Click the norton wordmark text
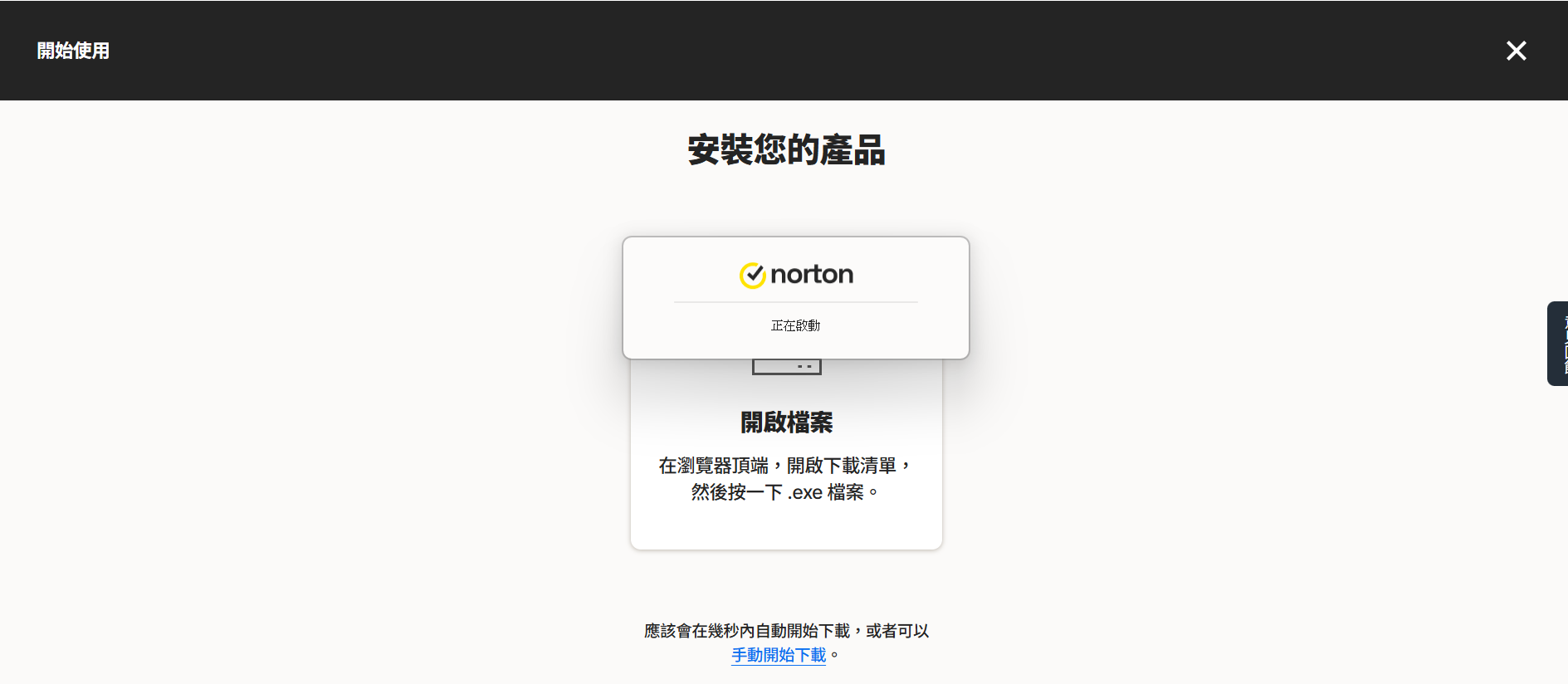The height and width of the screenshot is (684, 1568). (812, 275)
